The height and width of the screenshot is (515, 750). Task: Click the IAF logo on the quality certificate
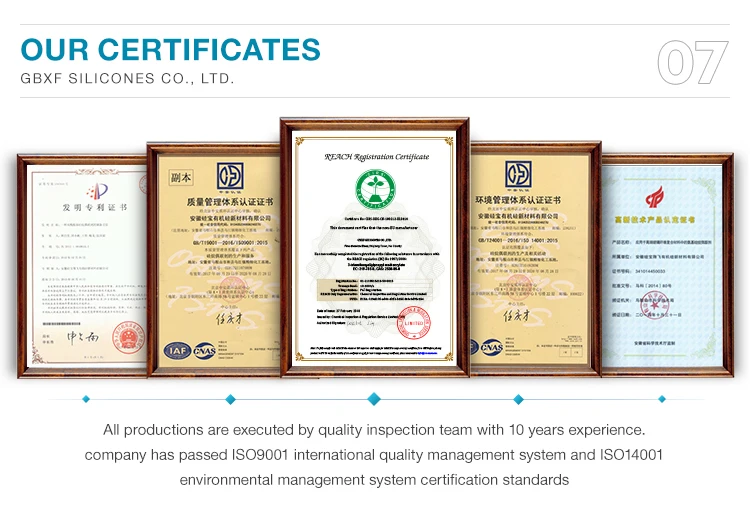coord(177,351)
